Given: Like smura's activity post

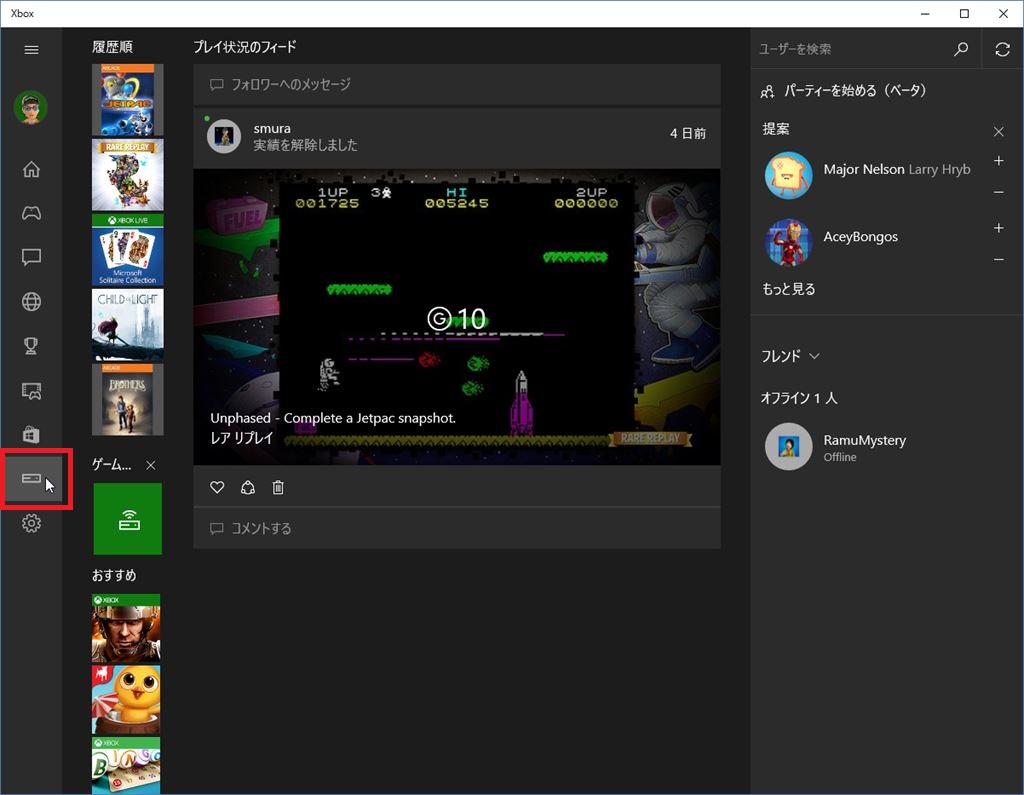Looking at the screenshot, I should [217, 487].
